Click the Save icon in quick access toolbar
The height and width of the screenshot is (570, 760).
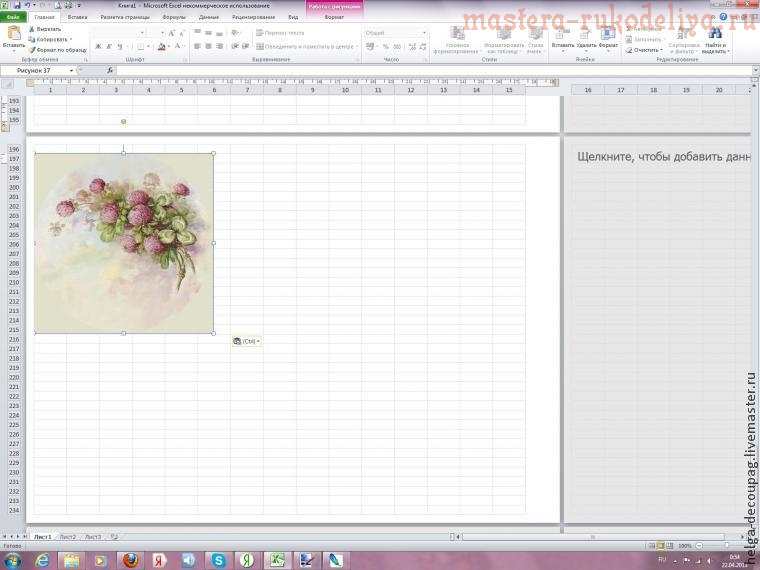click(17, 6)
